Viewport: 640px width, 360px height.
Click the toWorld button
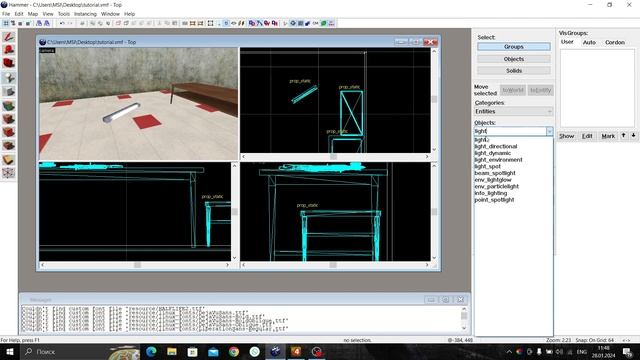(513, 90)
